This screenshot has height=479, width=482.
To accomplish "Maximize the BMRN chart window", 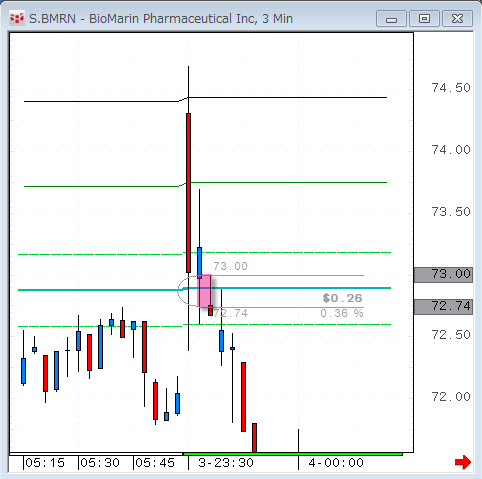I will (x=424, y=19).
